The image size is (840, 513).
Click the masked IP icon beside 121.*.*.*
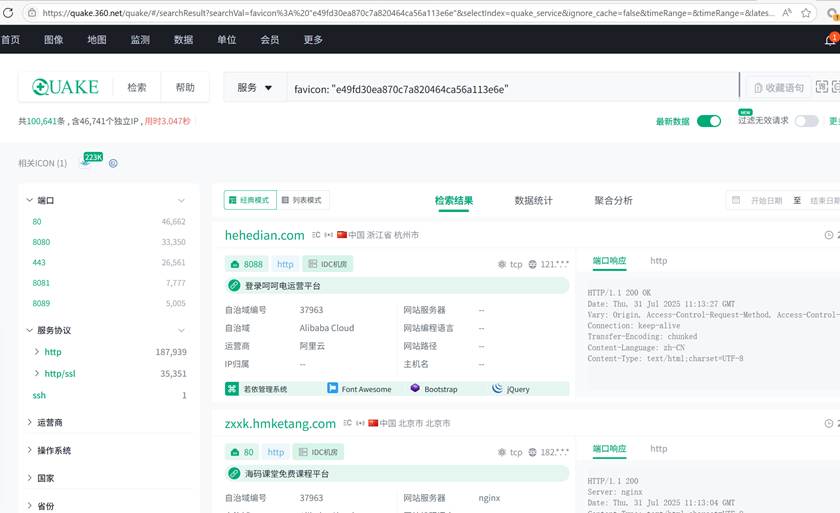tap(532, 264)
